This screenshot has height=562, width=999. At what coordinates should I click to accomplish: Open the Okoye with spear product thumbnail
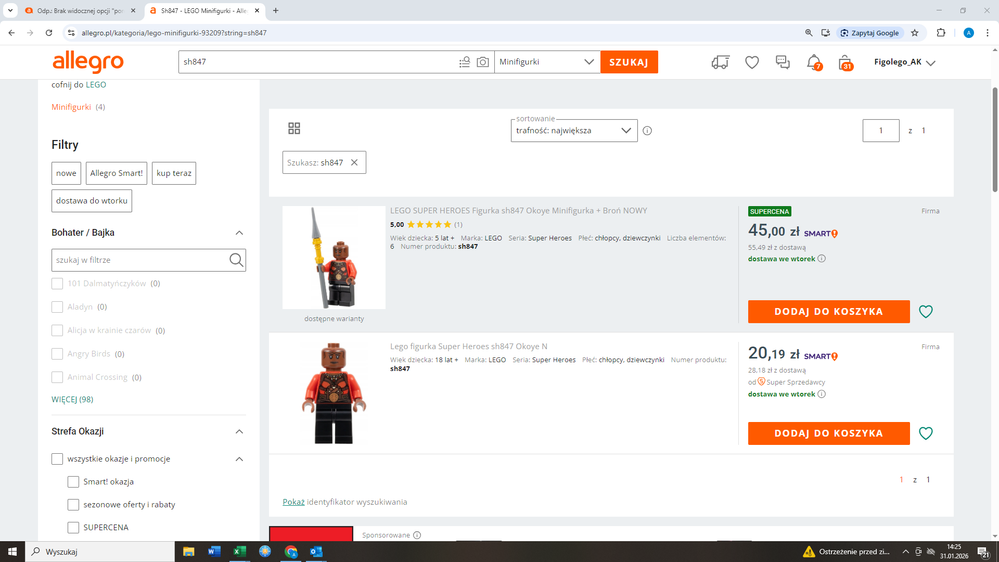pos(334,257)
